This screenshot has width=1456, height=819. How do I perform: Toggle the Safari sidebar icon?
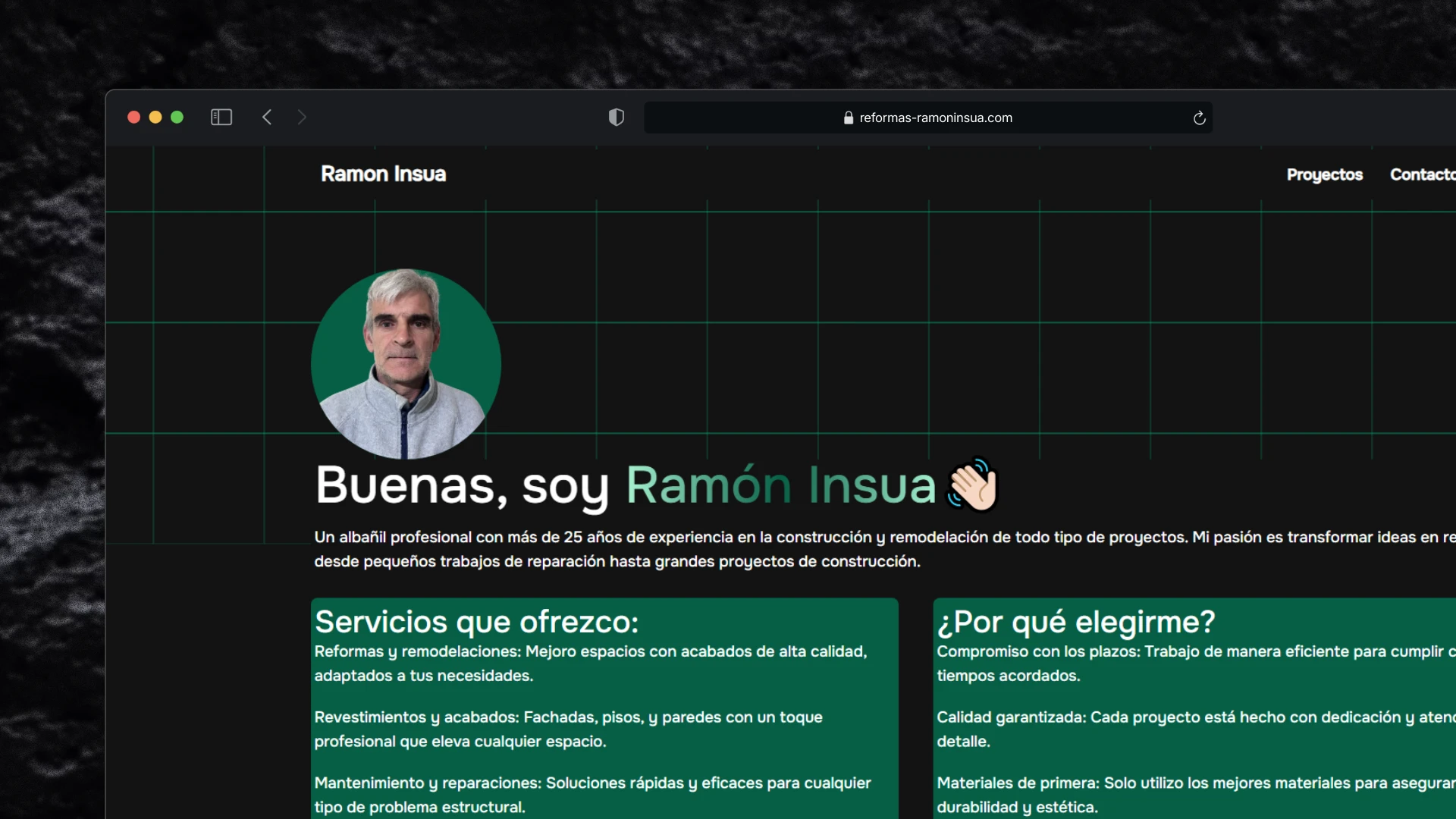click(x=221, y=117)
